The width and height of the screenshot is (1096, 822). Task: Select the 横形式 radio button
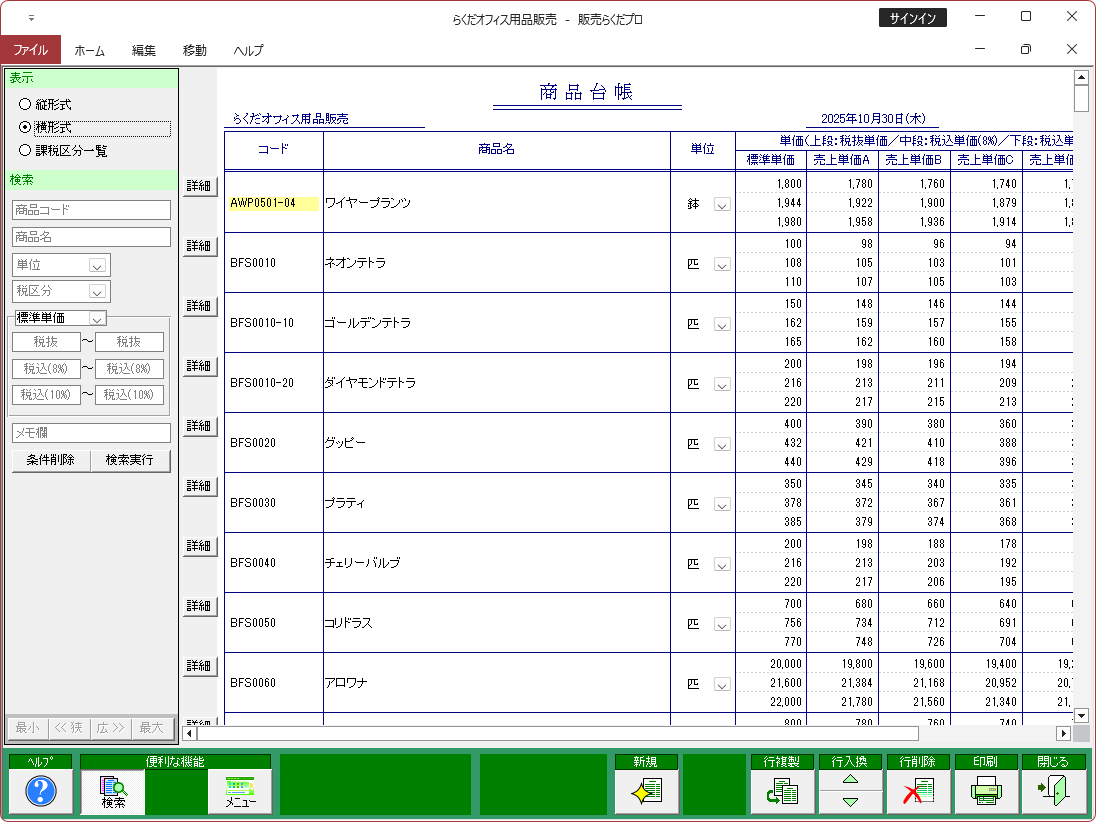tap(25, 127)
